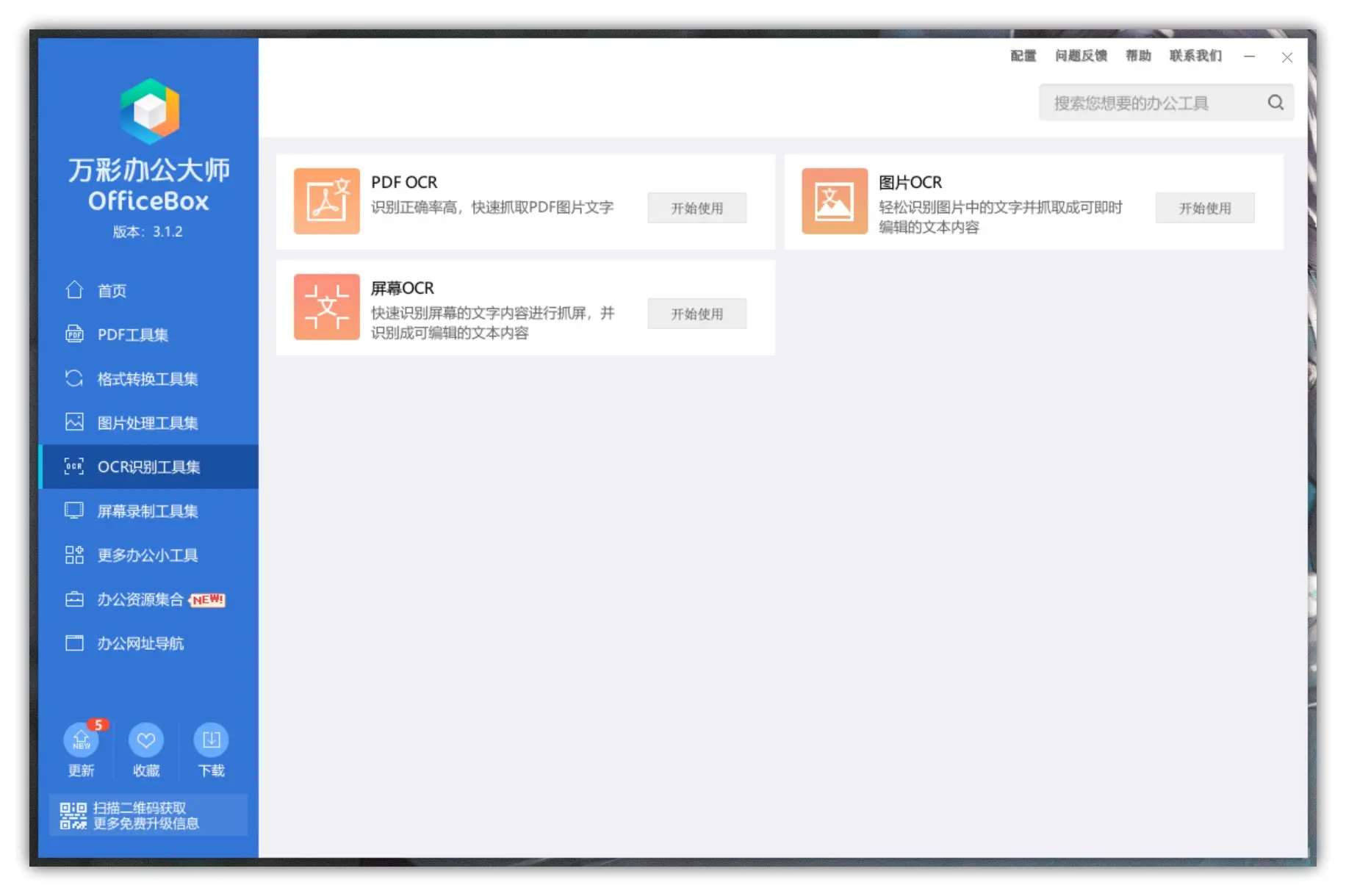Start PDF OCR with 开始使用 button

pyautogui.click(x=697, y=208)
